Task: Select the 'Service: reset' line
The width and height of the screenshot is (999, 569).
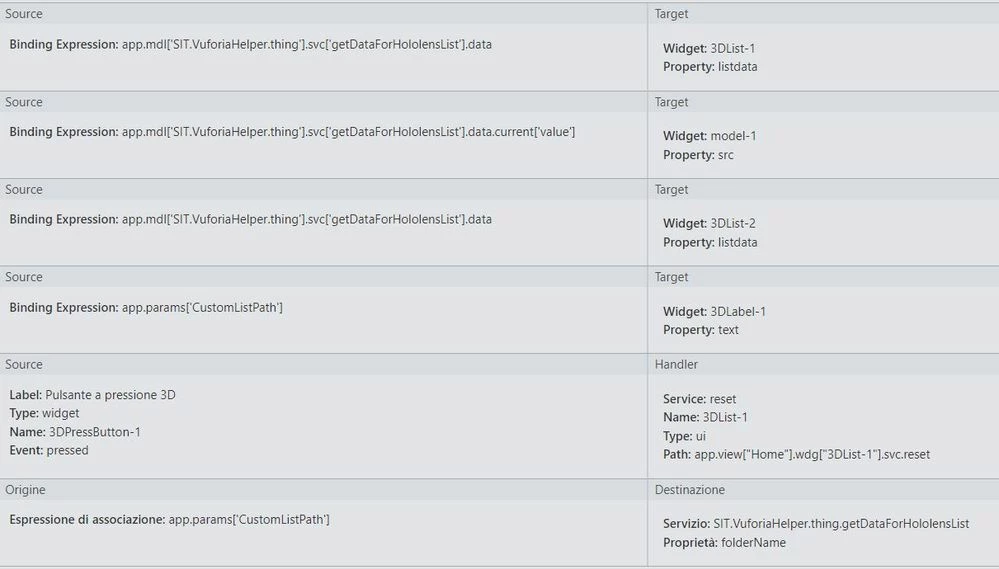Action: click(699, 399)
